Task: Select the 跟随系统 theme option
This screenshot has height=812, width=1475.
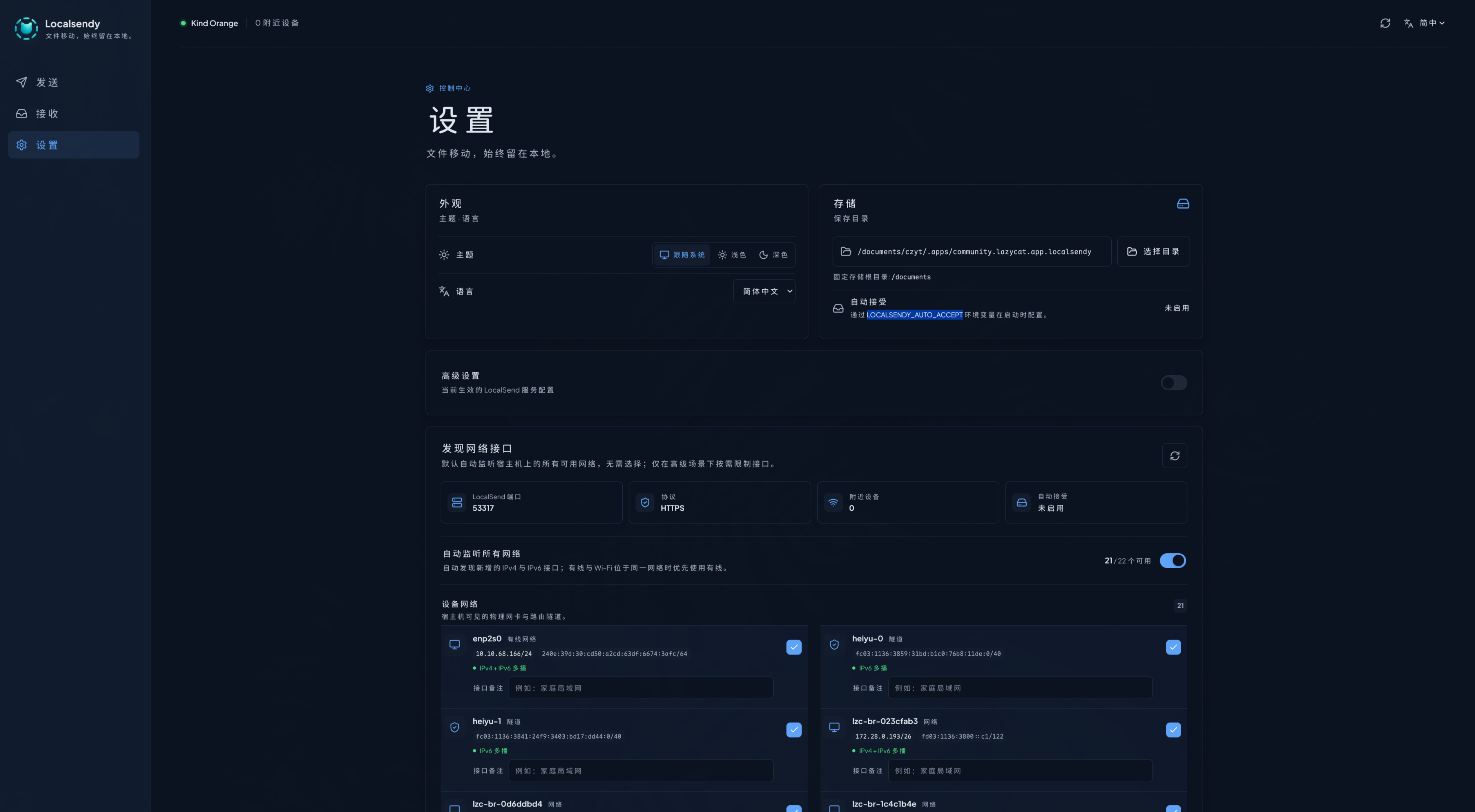Action: [x=682, y=255]
